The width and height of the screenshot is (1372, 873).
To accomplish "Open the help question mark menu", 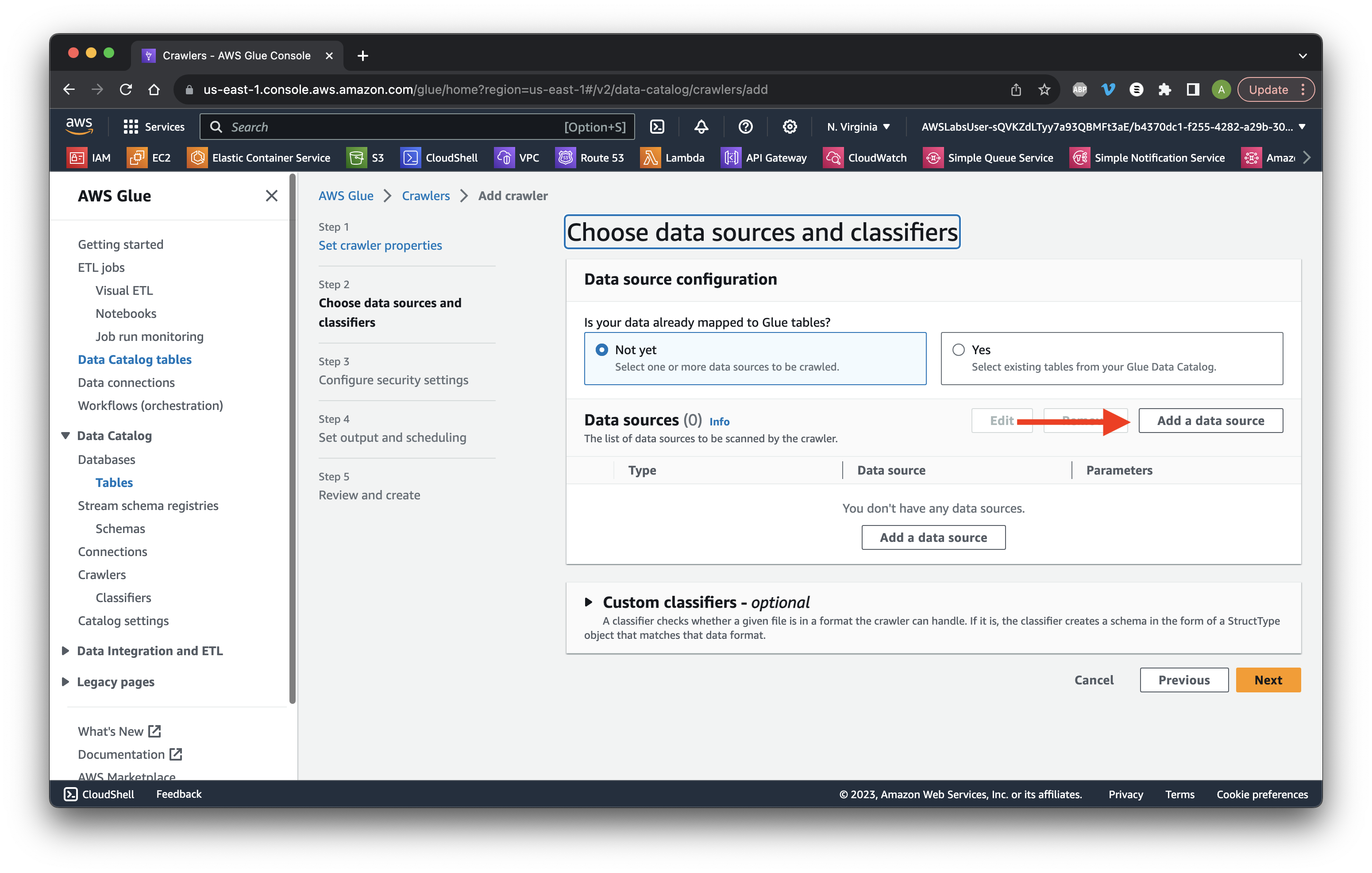I will click(x=745, y=127).
